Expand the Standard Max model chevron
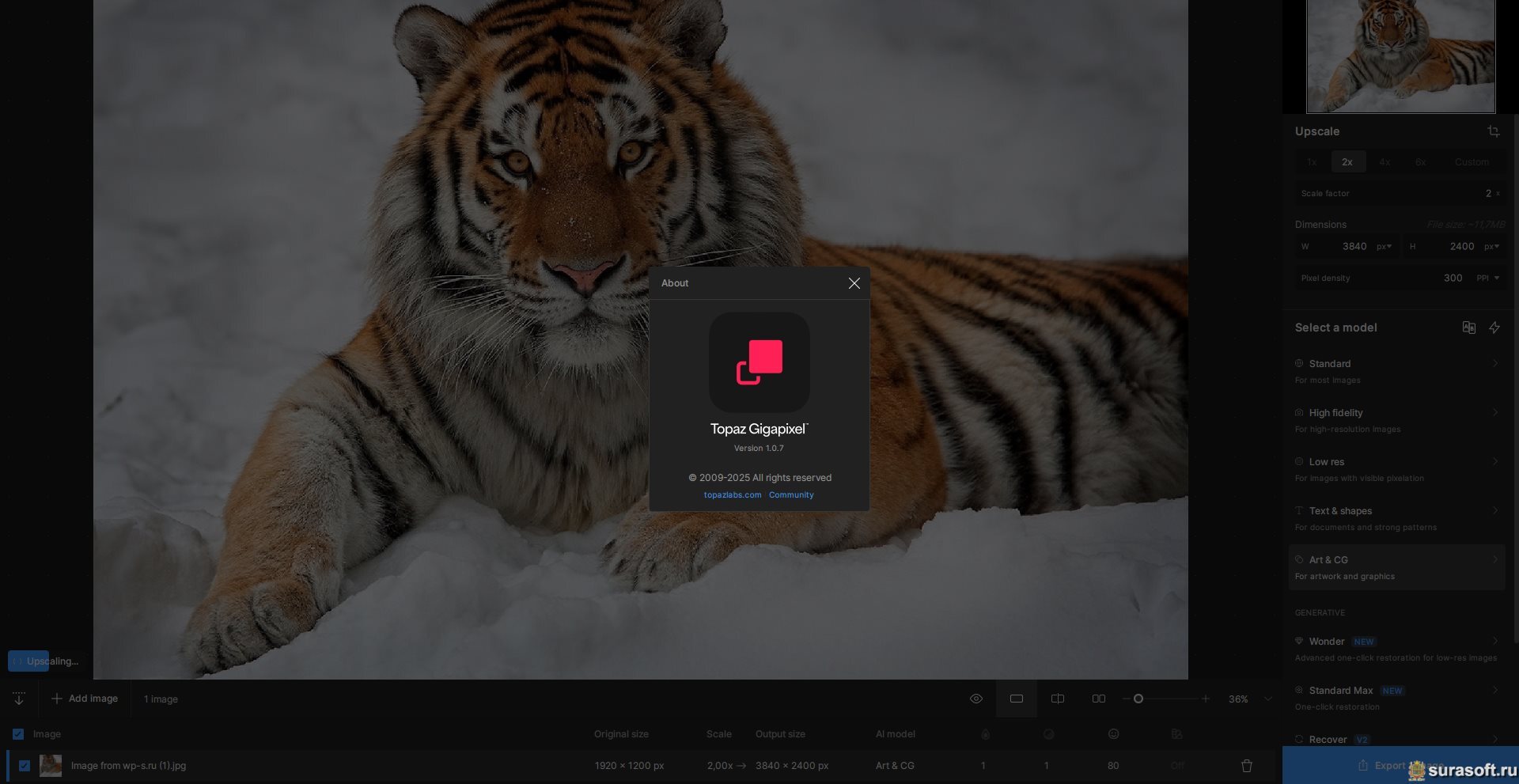 [x=1495, y=691]
